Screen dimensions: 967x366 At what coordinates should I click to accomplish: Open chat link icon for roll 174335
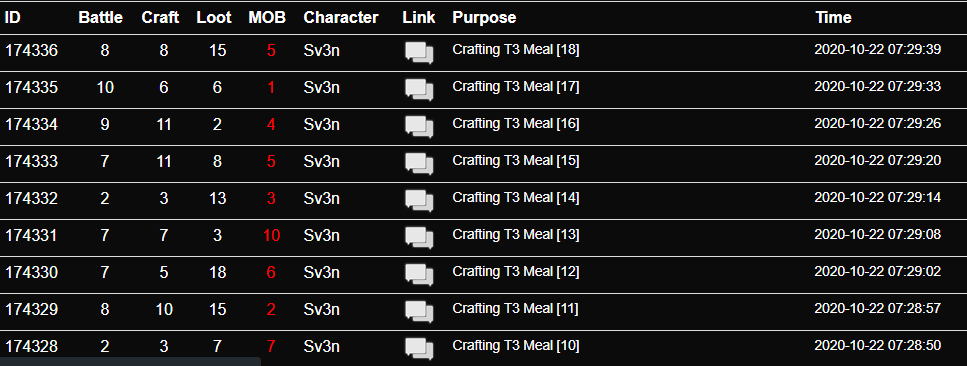(x=419, y=89)
